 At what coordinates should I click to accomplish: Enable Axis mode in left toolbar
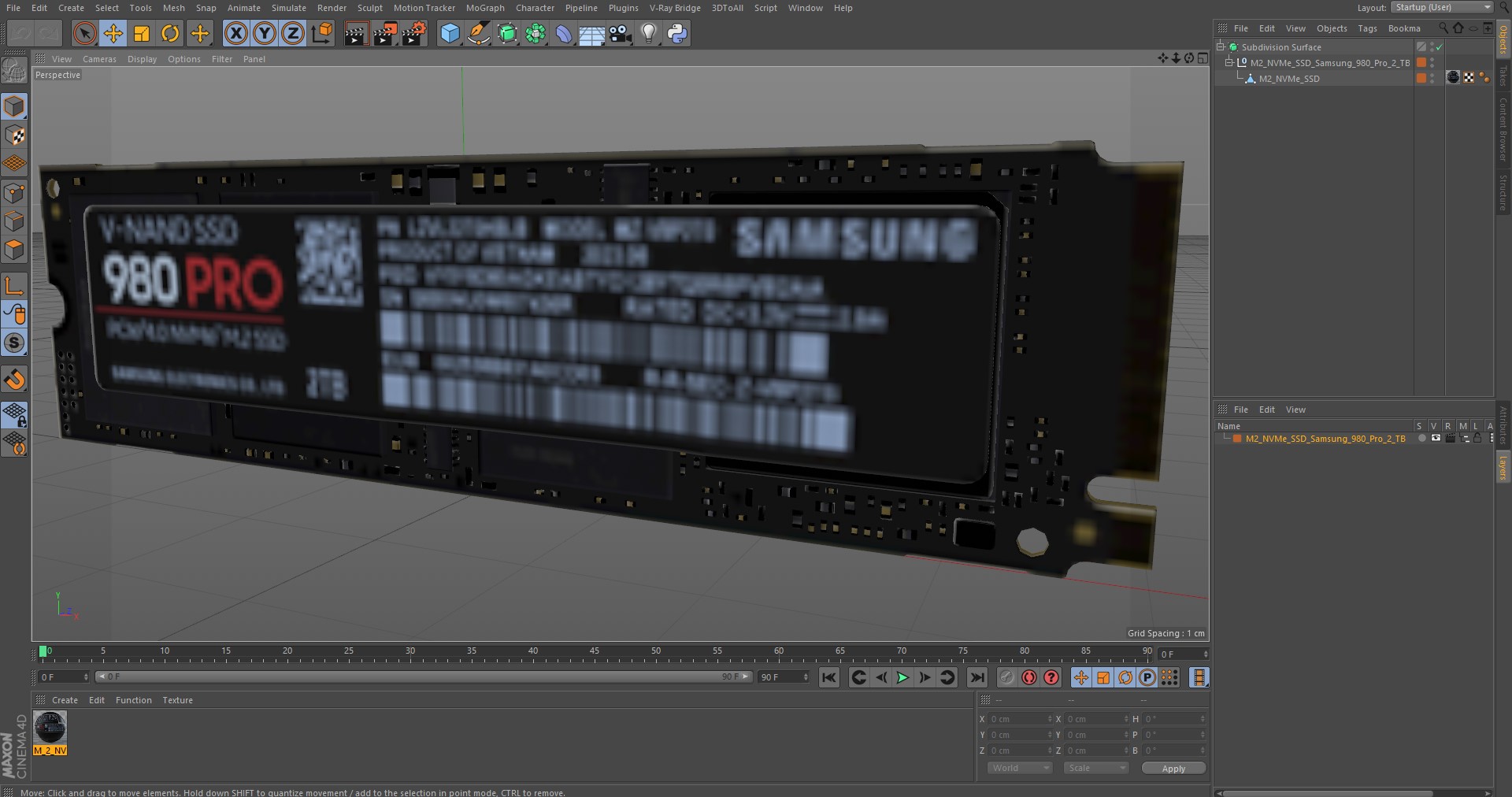14,286
